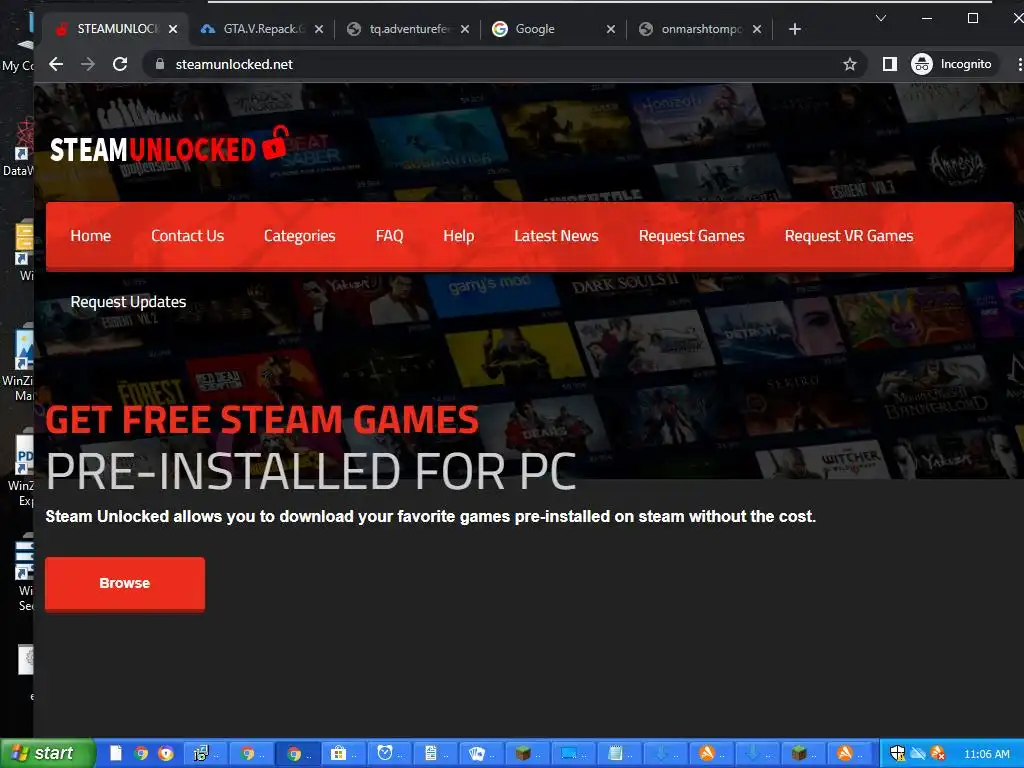Open the playing cards taskbar item
This screenshot has height=768, width=1024.
point(481,754)
